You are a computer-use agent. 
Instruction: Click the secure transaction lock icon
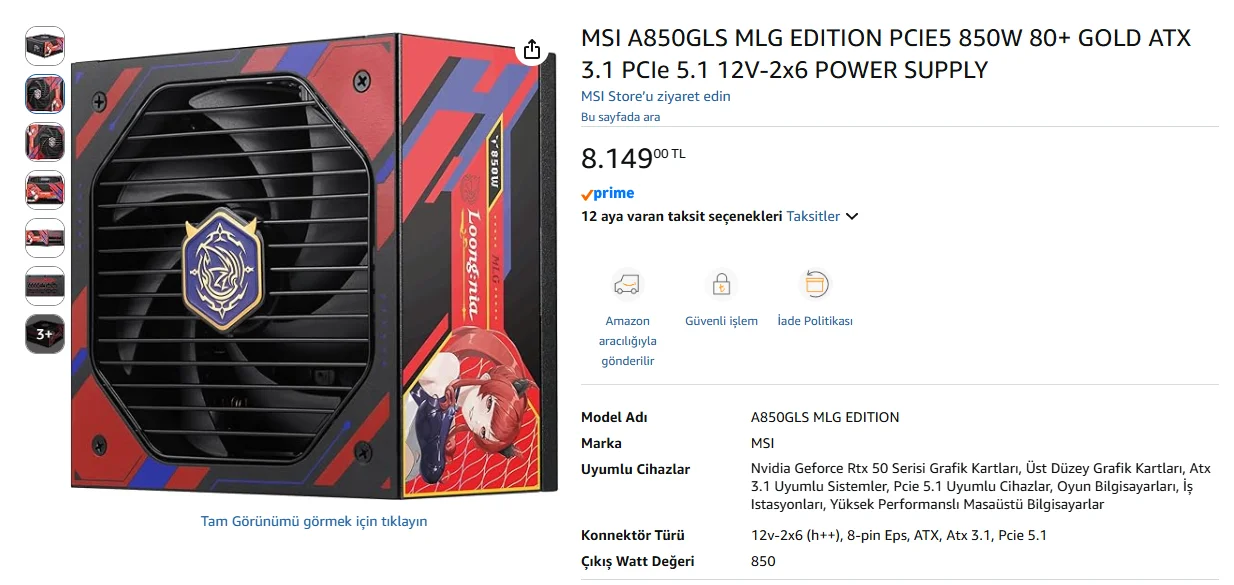pos(721,285)
